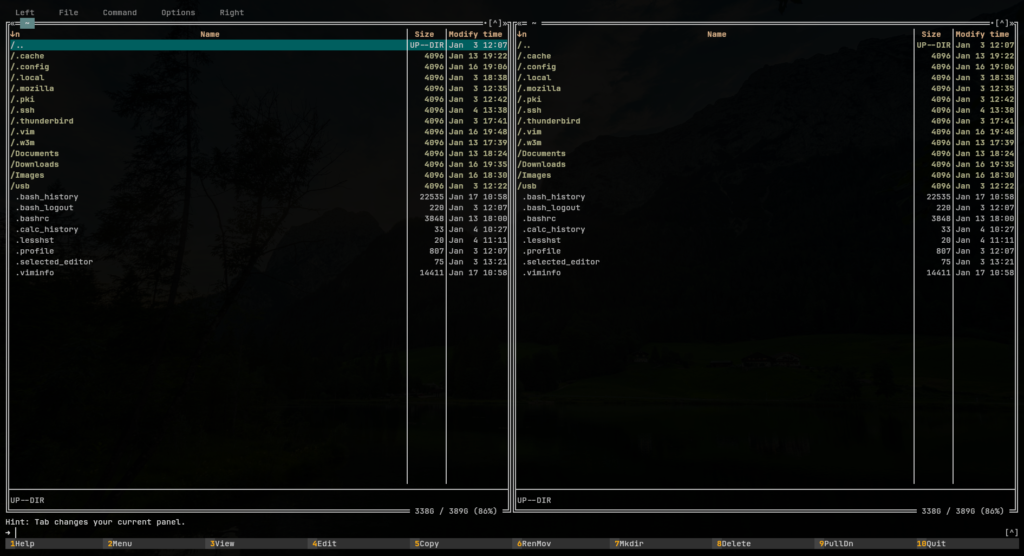1024x556 pixels.
Task: Select /.ssh directory in right panel
Action: [765, 110]
